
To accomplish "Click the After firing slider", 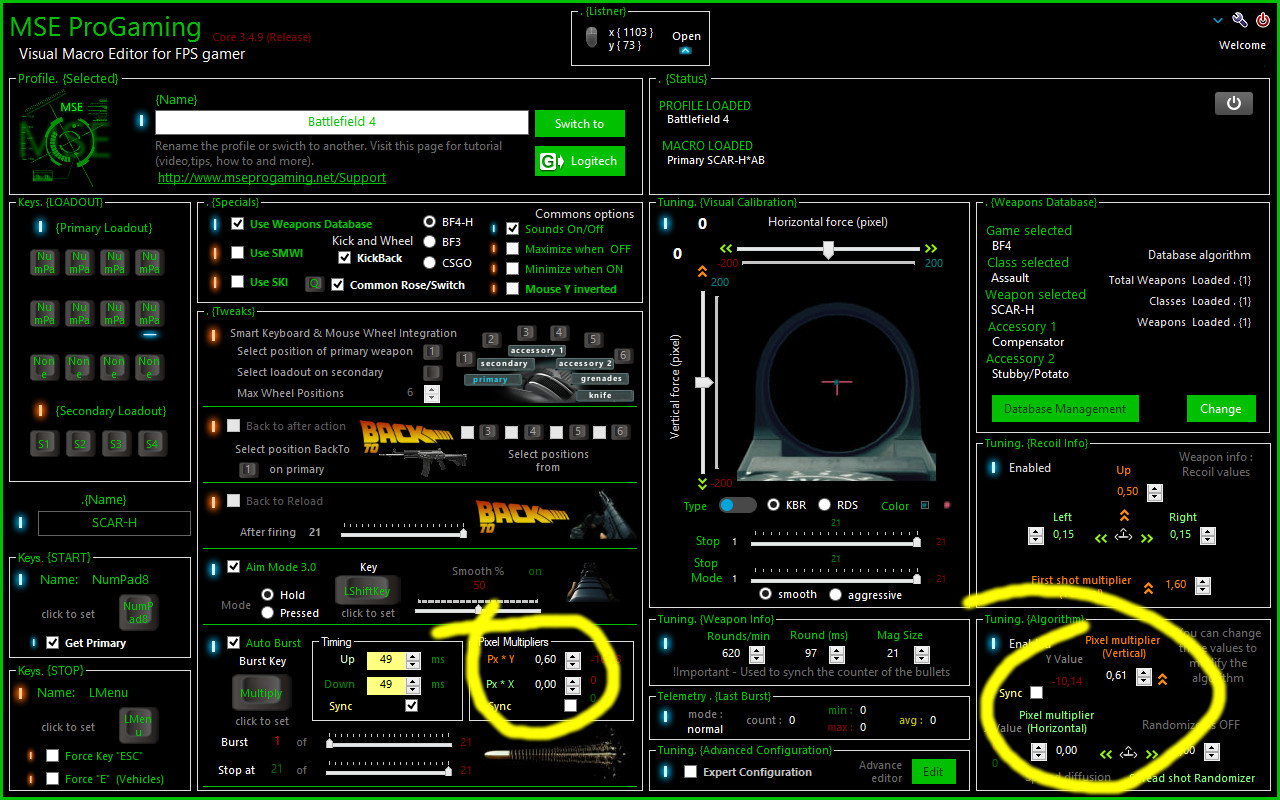I will [404, 531].
